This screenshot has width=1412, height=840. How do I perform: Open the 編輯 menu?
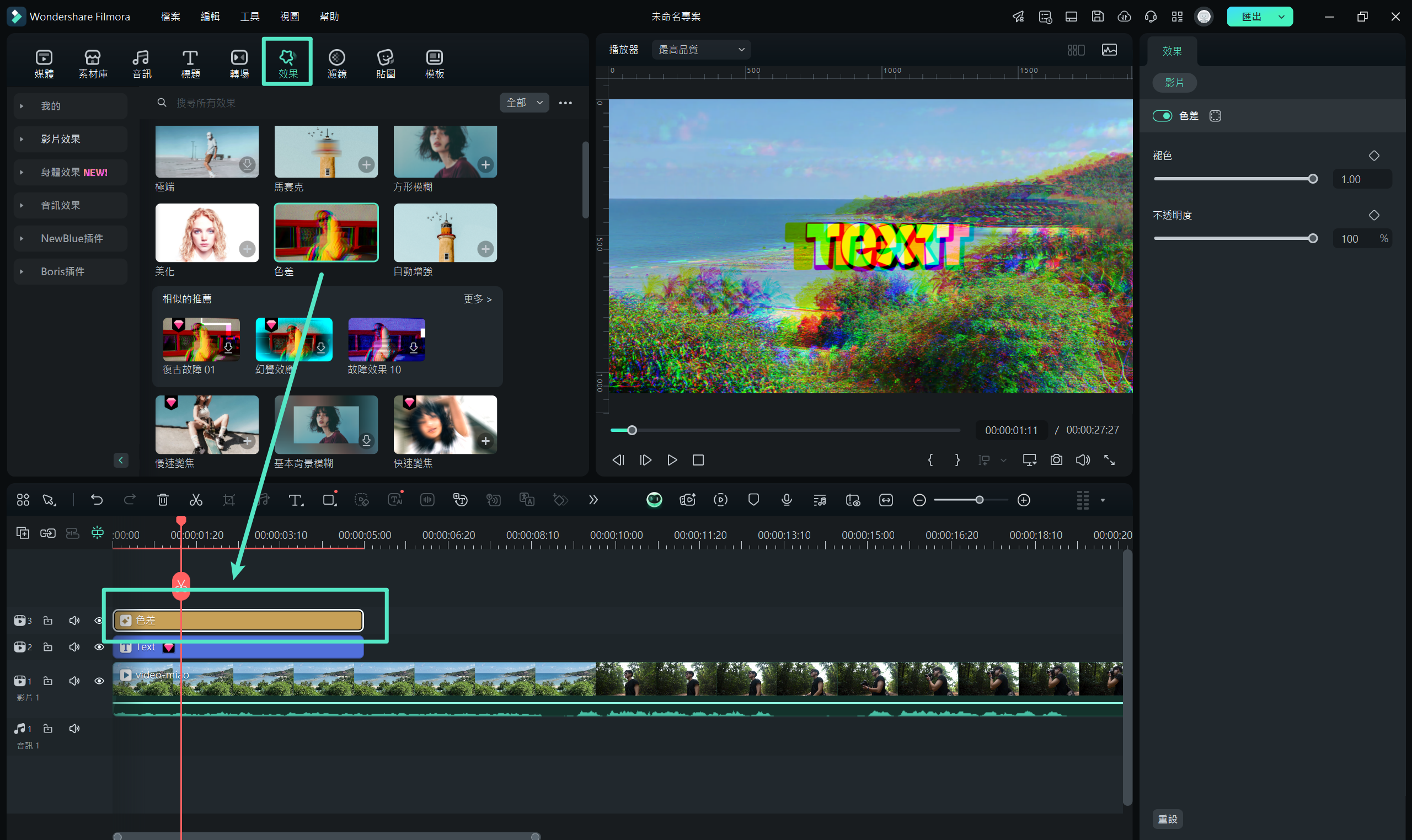(210, 17)
